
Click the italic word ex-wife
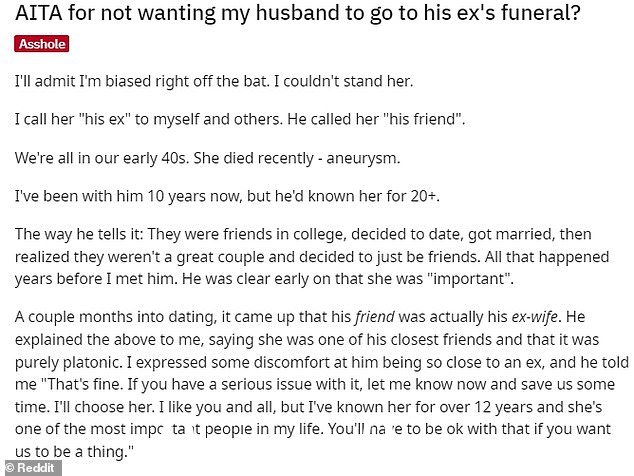click(535, 317)
